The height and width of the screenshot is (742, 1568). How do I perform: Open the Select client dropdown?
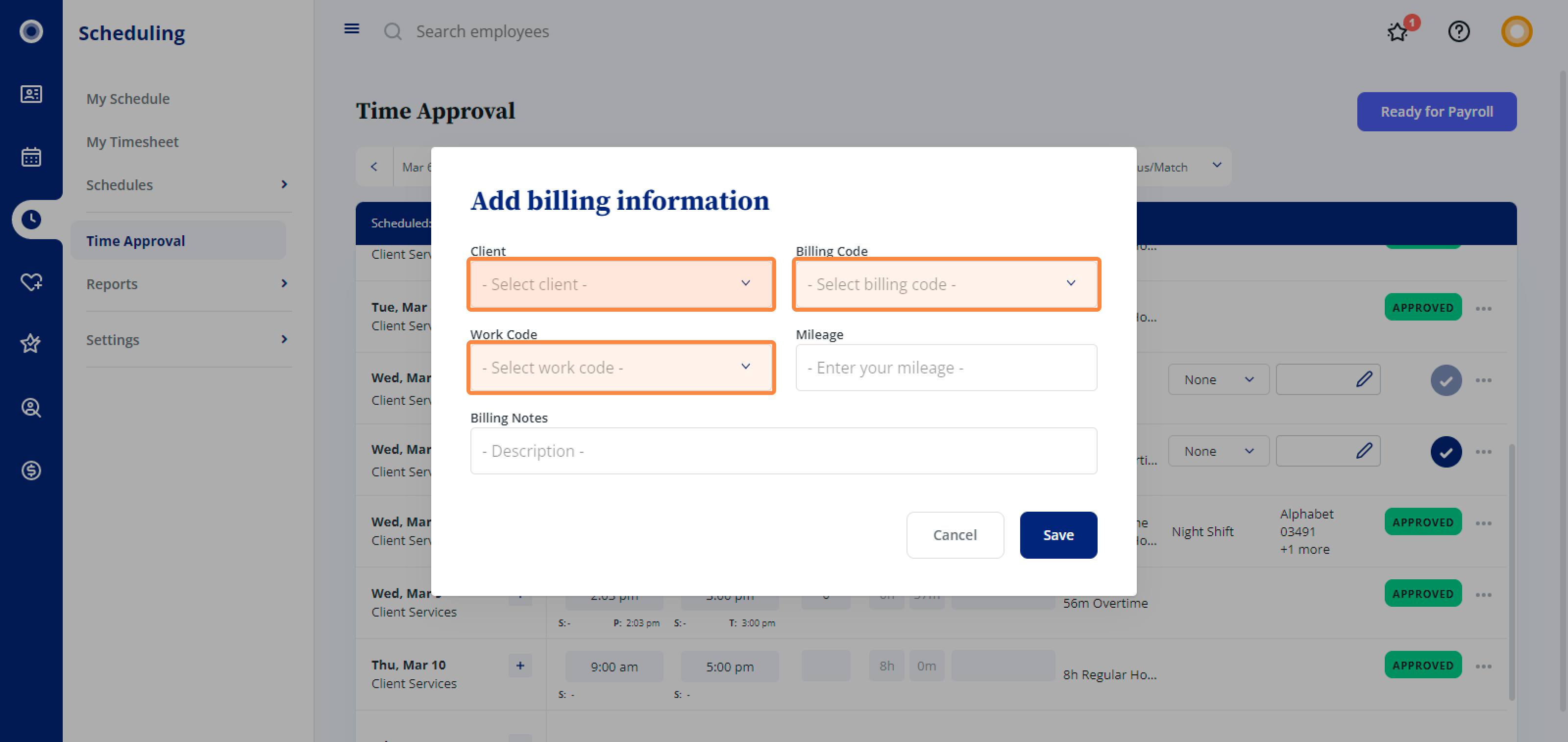point(621,284)
